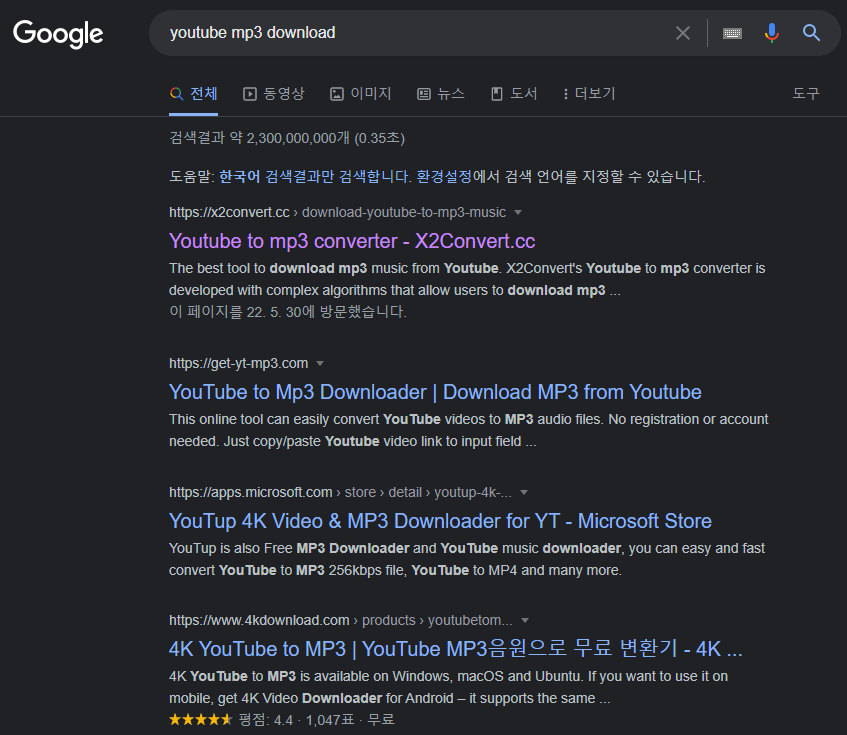This screenshot has height=735, width=847.
Task: Start voice search with the microphone icon
Action: click(772, 33)
